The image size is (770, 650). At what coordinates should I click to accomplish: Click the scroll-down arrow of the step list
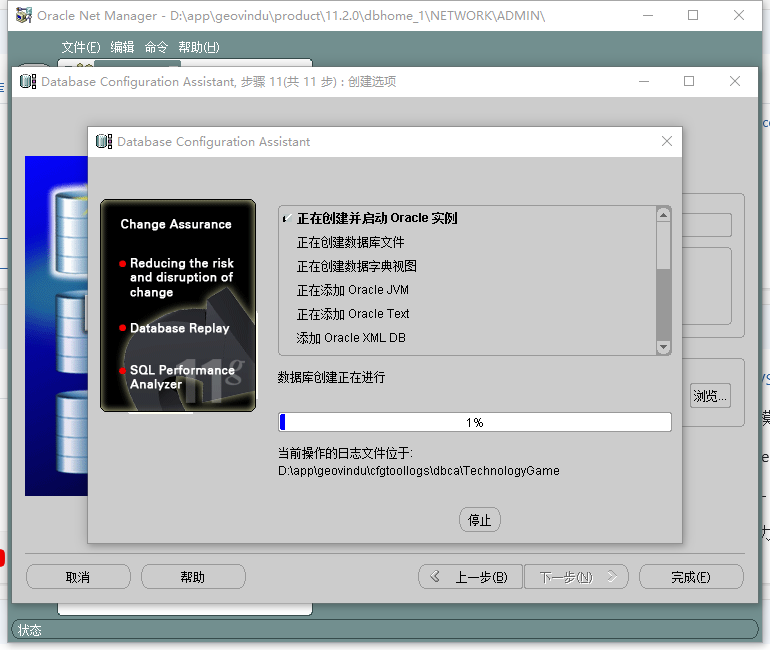point(663,347)
